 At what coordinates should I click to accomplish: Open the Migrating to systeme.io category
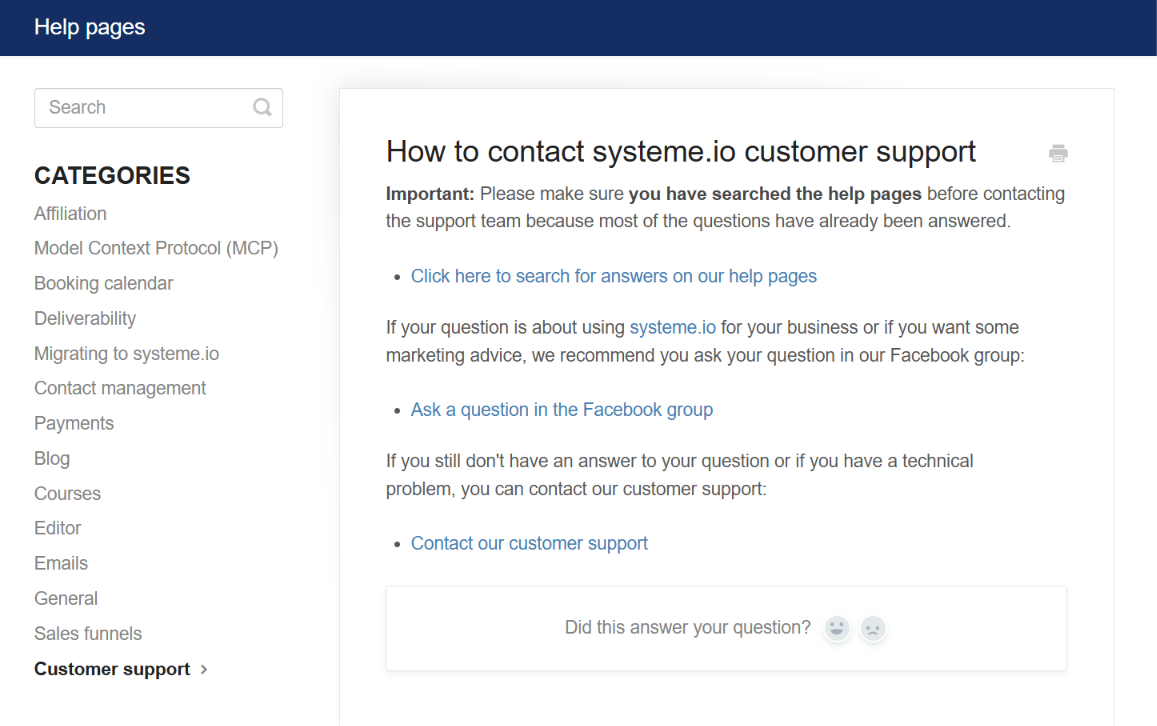[x=126, y=353]
